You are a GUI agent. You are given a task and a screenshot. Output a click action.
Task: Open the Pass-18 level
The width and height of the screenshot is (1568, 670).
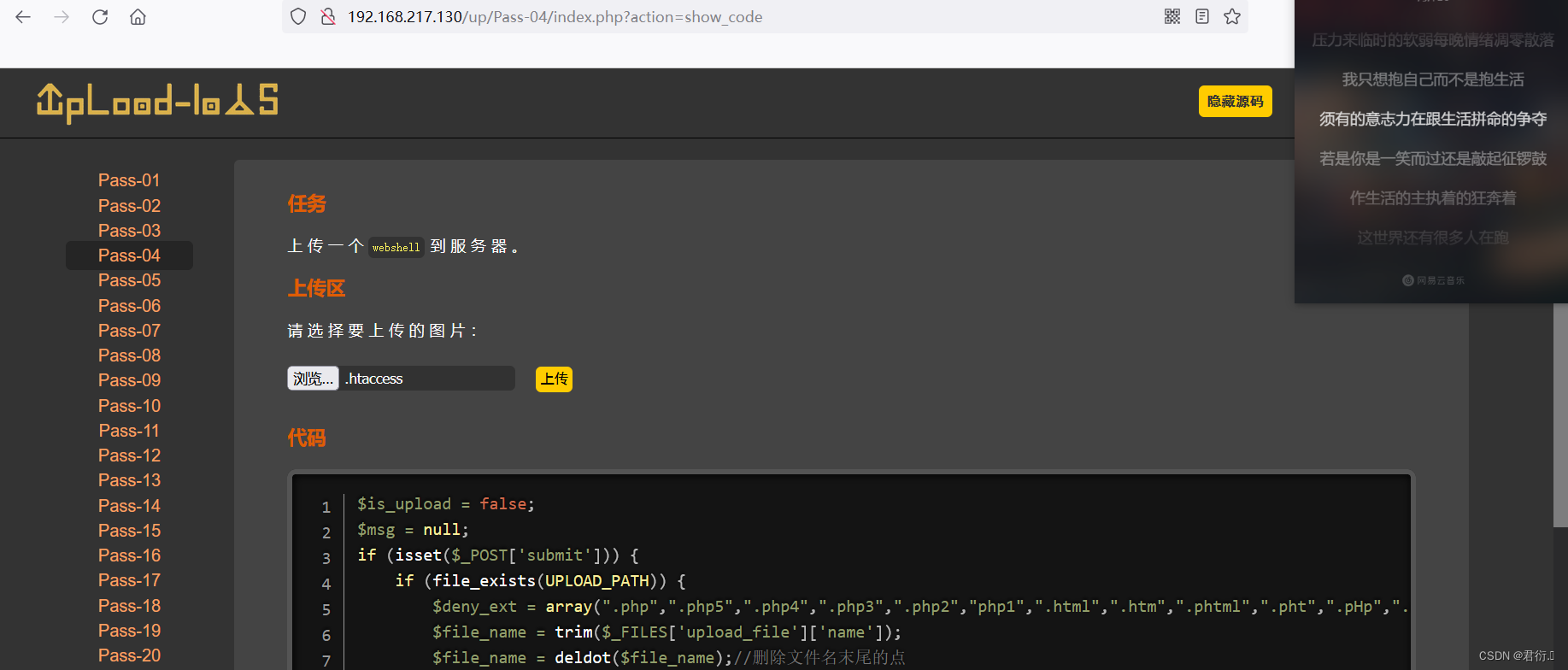tap(129, 606)
